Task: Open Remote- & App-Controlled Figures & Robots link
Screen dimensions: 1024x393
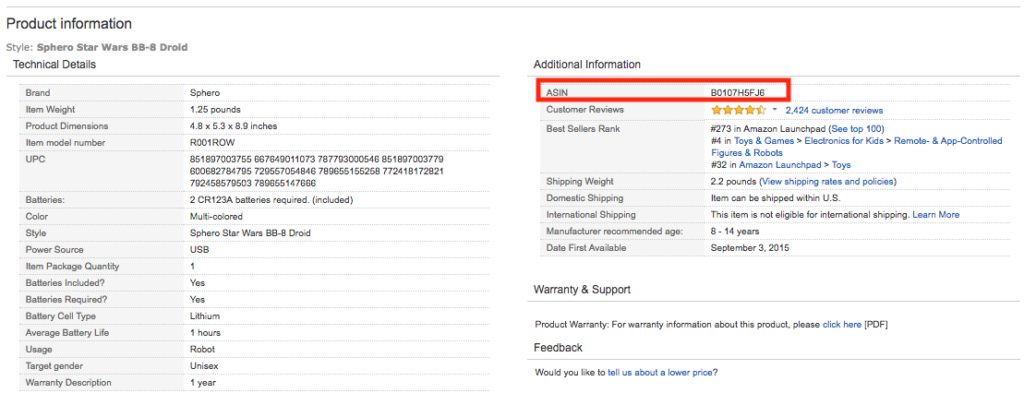Action: point(857,146)
